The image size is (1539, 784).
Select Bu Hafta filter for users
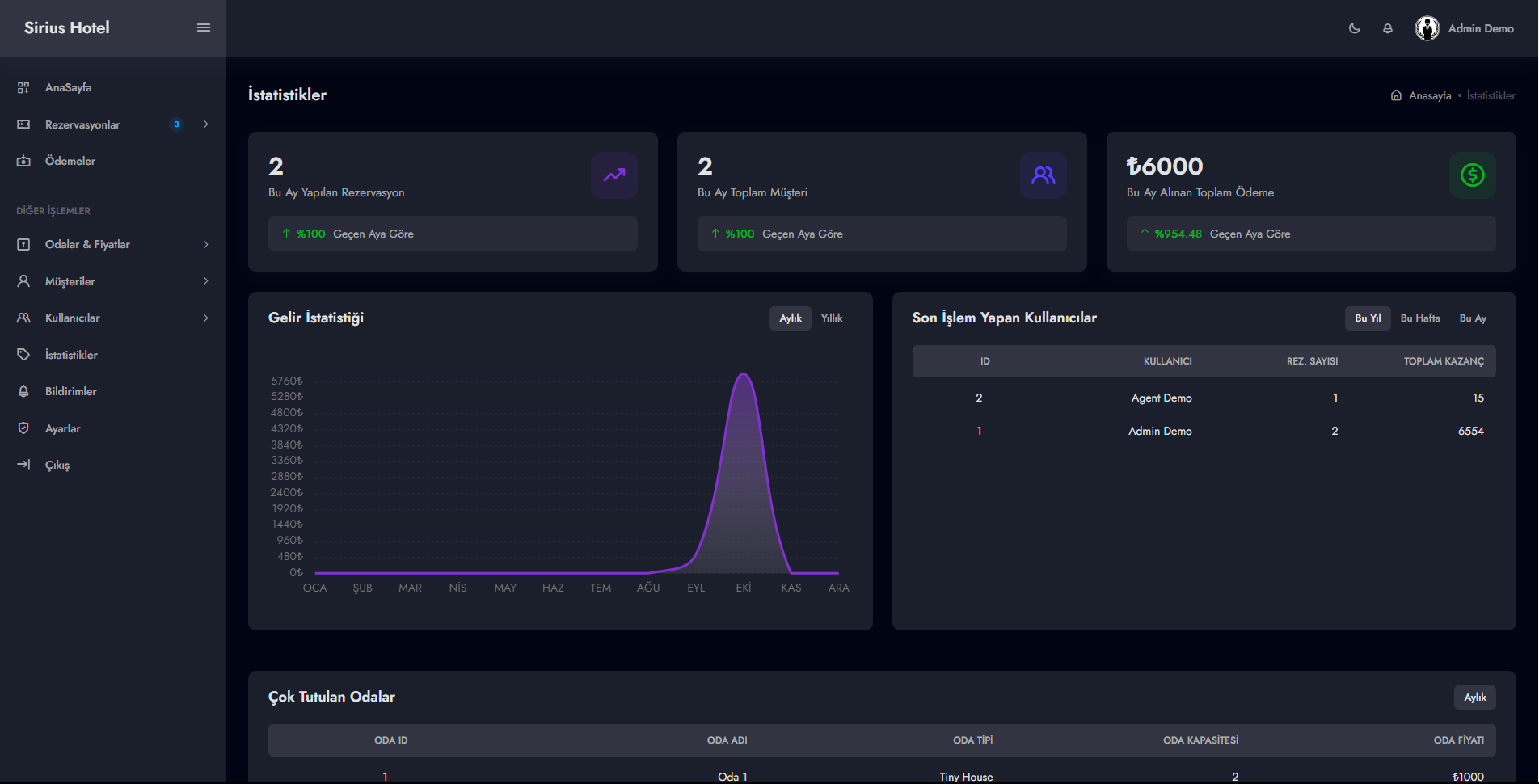coord(1420,318)
